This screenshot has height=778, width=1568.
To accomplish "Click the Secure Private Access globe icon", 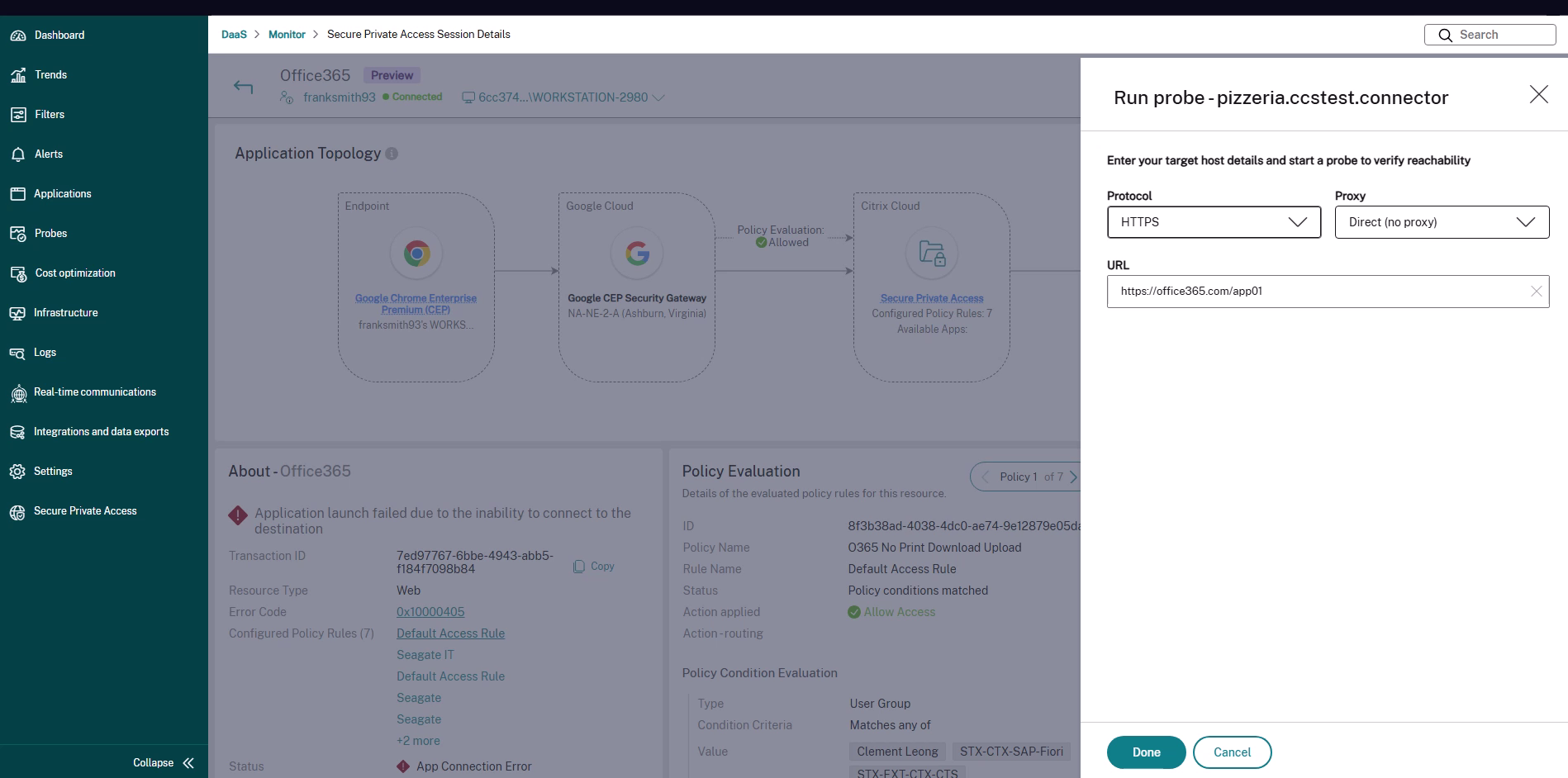I will coord(17,512).
